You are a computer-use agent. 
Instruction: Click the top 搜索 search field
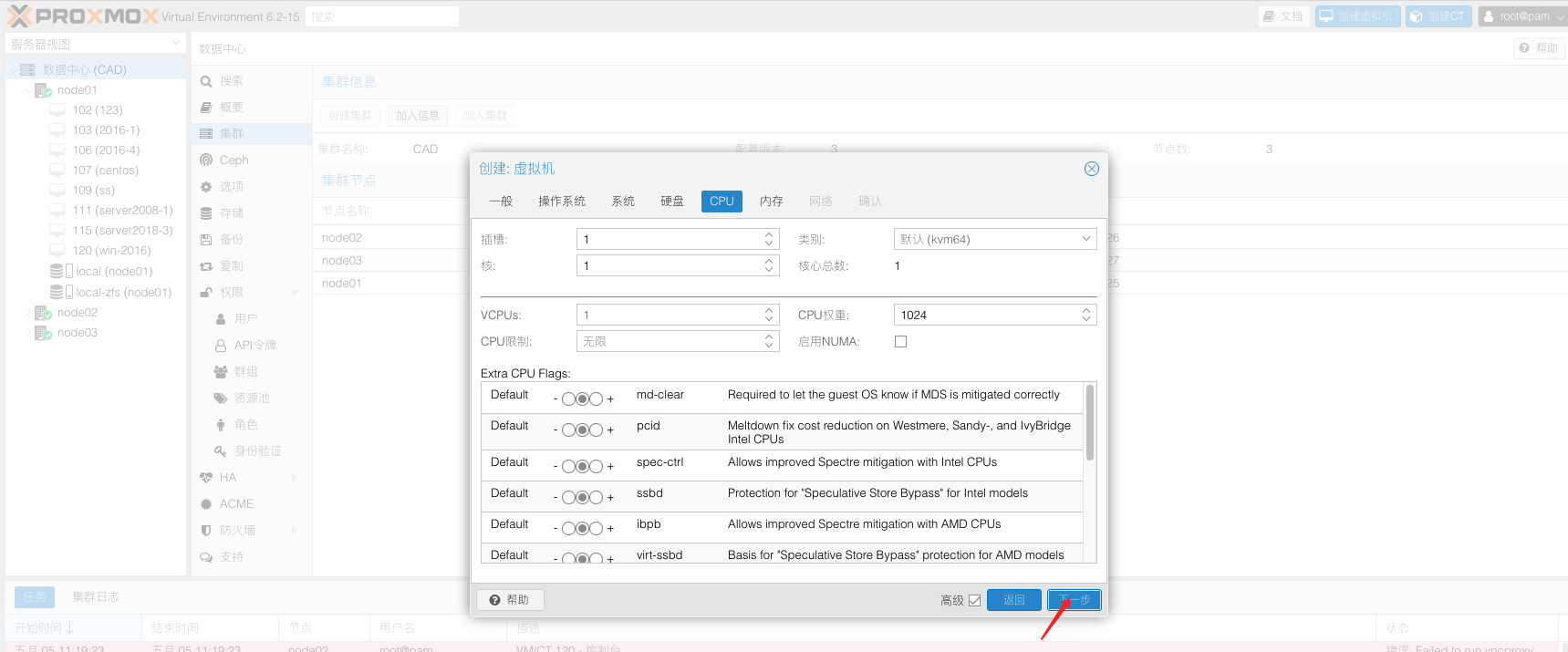382,16
